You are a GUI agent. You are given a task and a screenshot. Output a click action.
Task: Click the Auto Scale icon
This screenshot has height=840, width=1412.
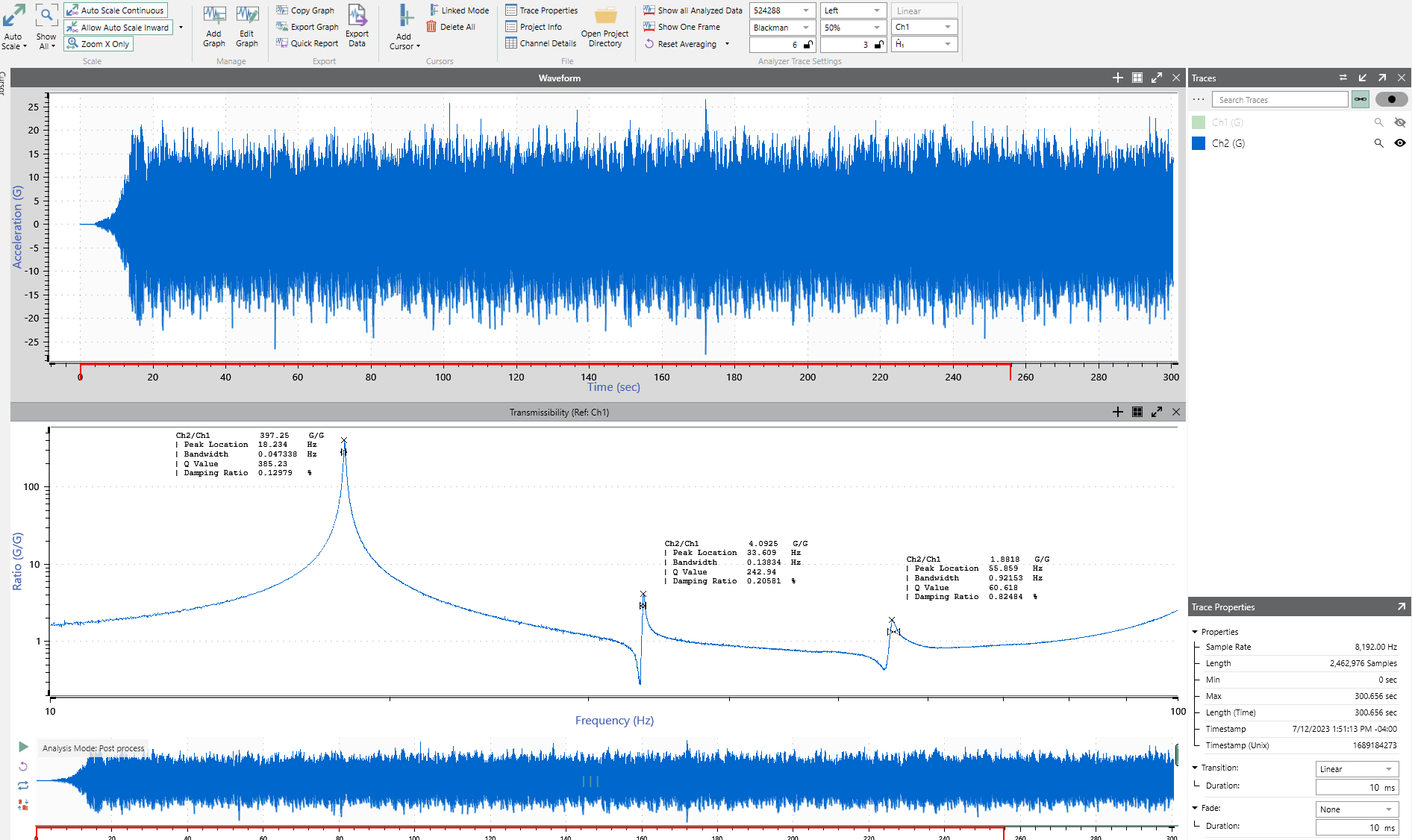tap(13, 26)
